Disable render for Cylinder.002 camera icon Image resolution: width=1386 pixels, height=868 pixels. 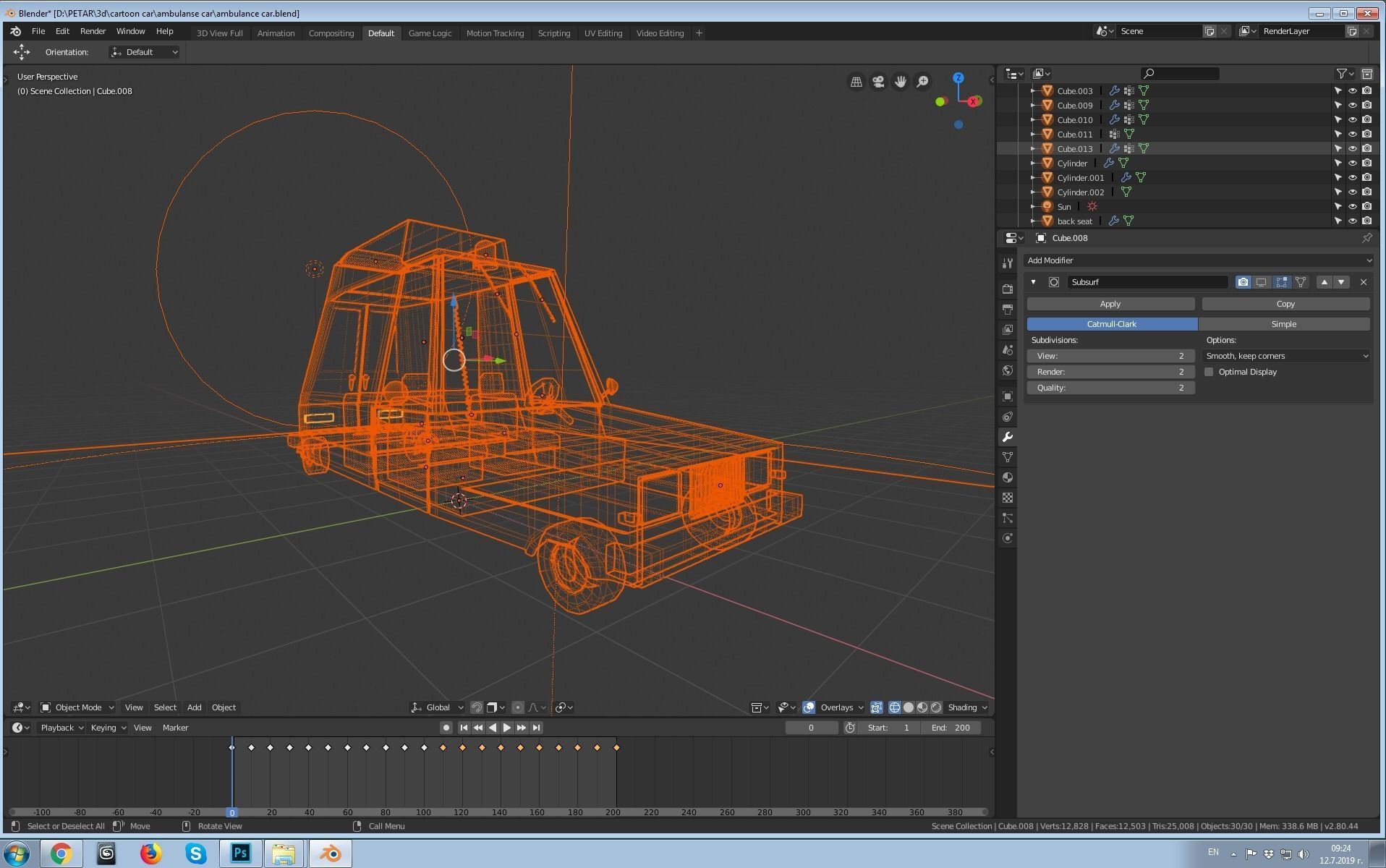(1366, 192)
